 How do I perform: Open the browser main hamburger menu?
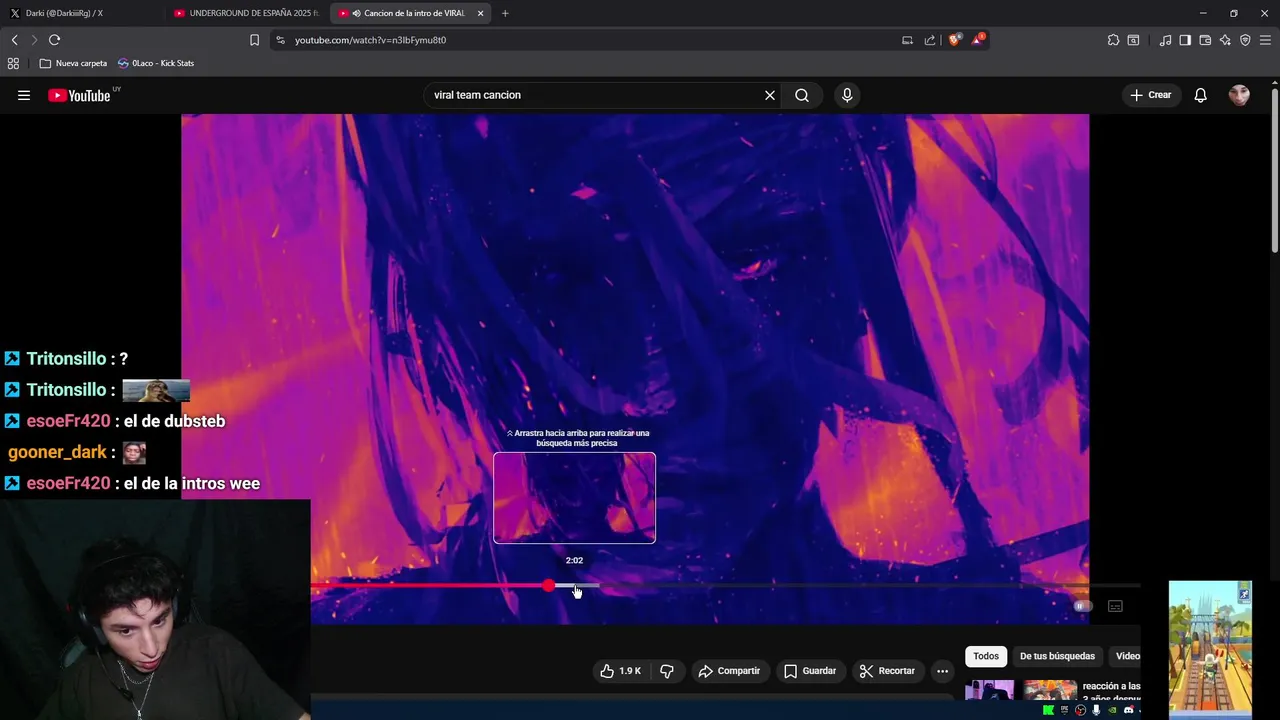coord(1265,40)
